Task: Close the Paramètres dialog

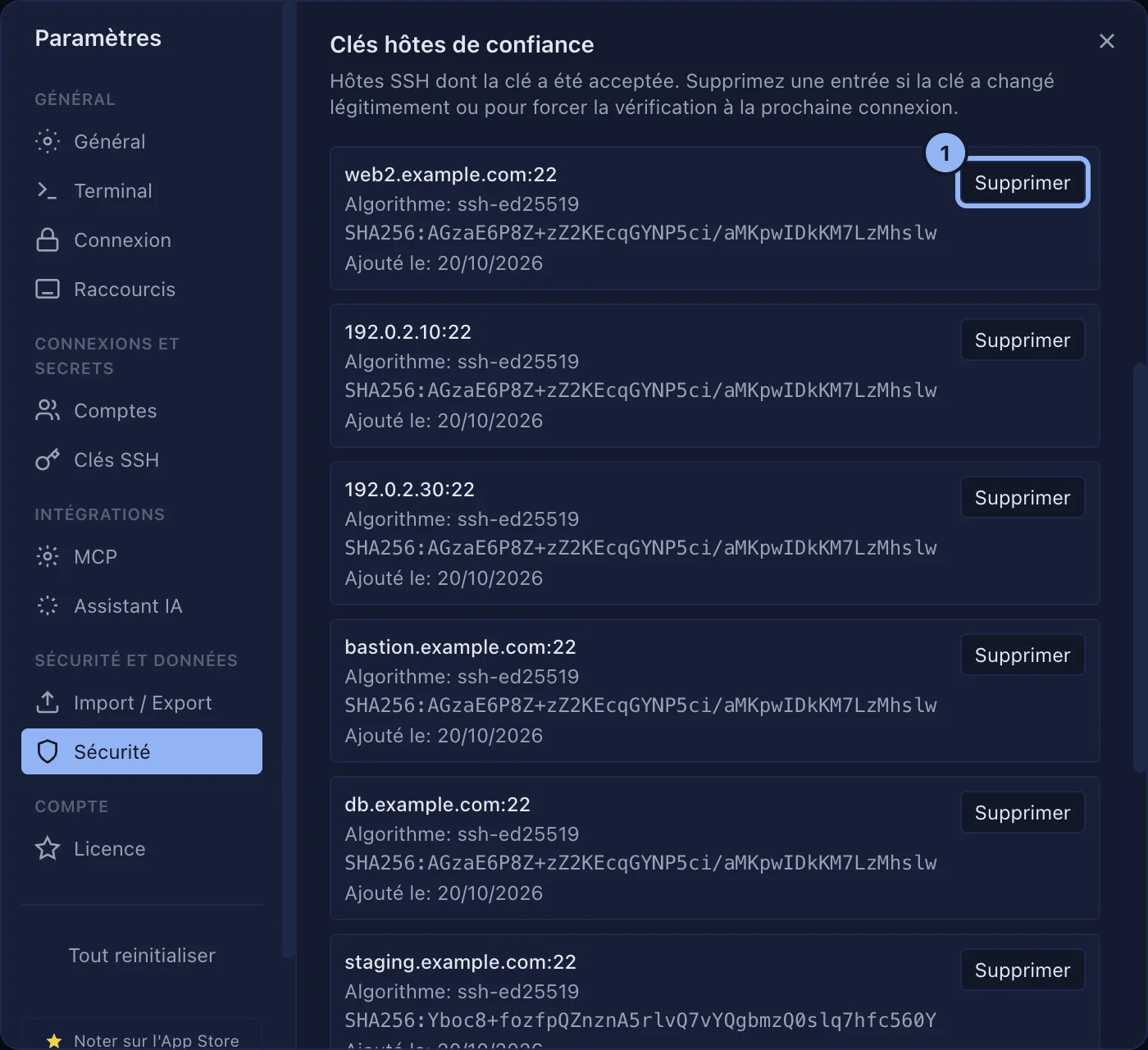Action: [x=1106, y=41]
